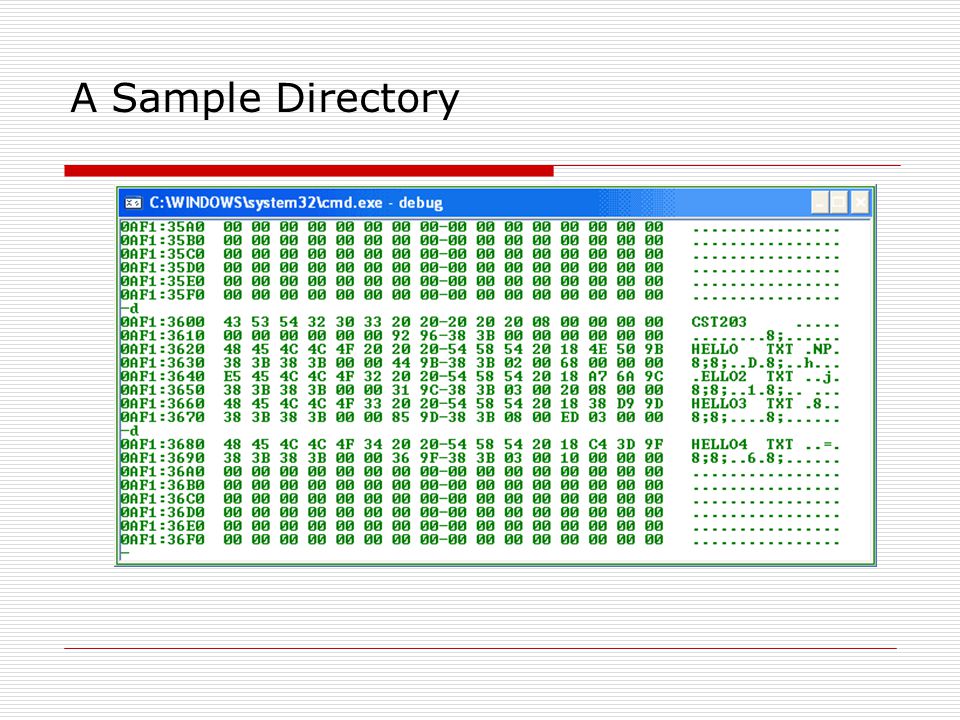Select address 0AF1:35A0 in the dump
This screenshot has width=960, height=720.
tap(162, 227)
